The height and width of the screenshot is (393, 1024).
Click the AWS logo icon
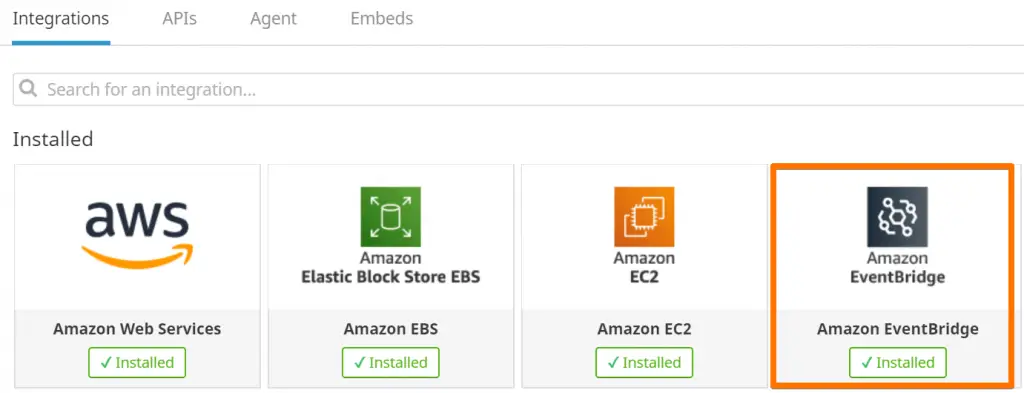(137, 235)
